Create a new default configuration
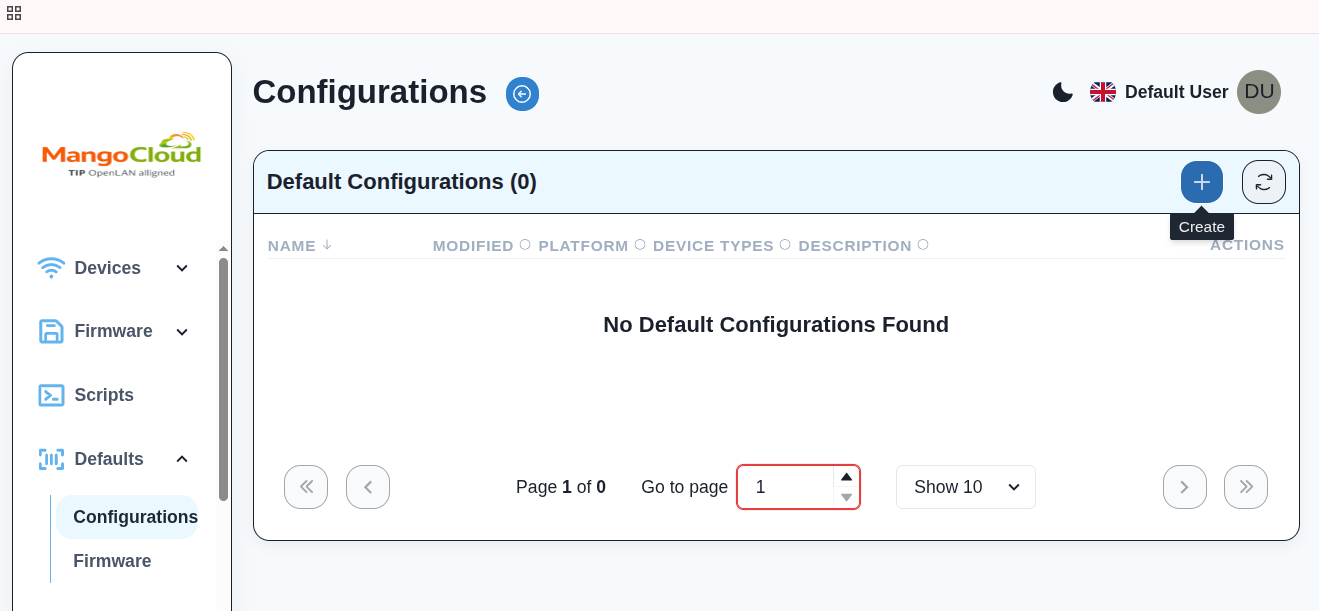The image size is (1319, 611). (1201, 181)
